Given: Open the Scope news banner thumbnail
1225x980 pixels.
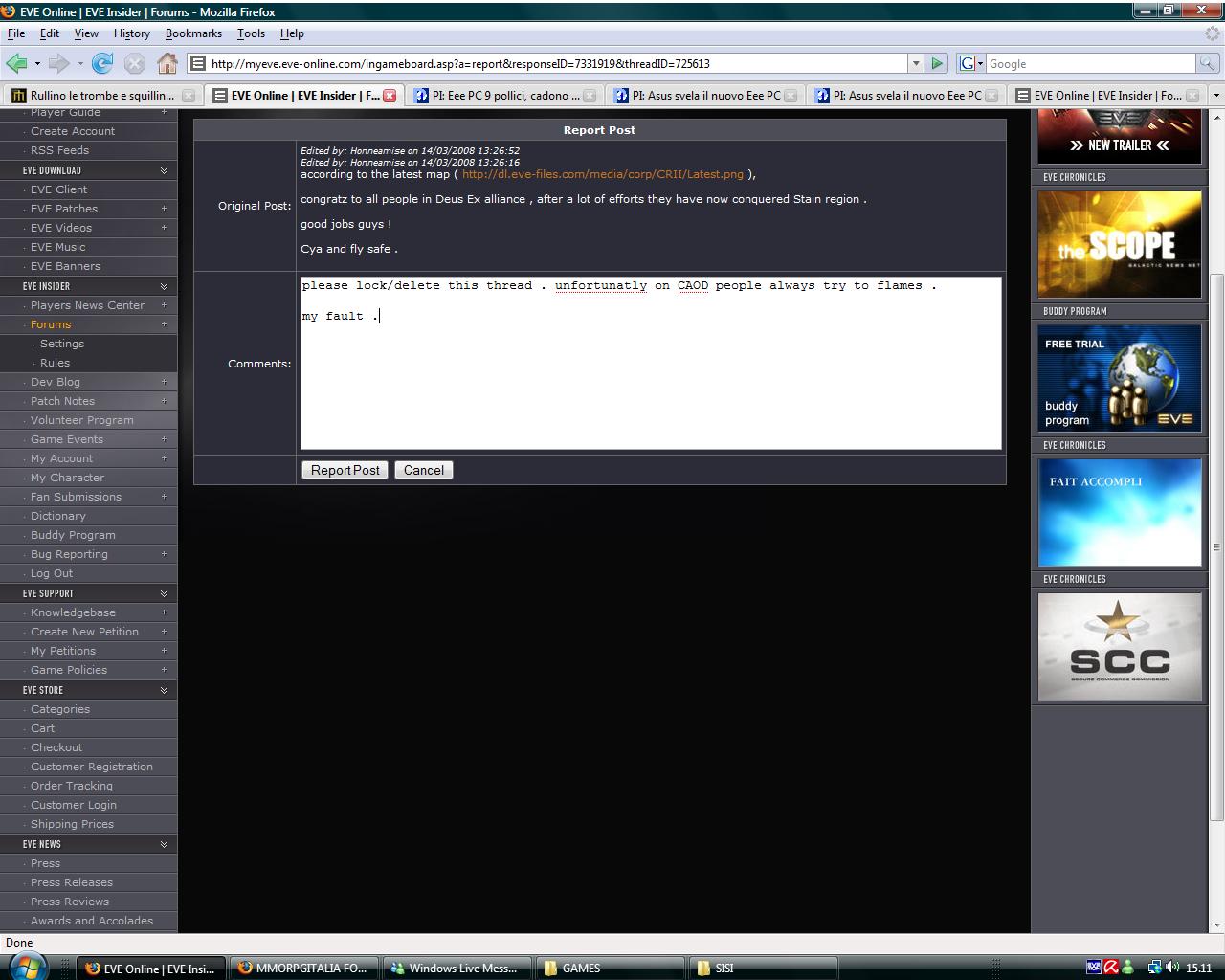Looking at the screenshot, I should [x=1120, y=244].
